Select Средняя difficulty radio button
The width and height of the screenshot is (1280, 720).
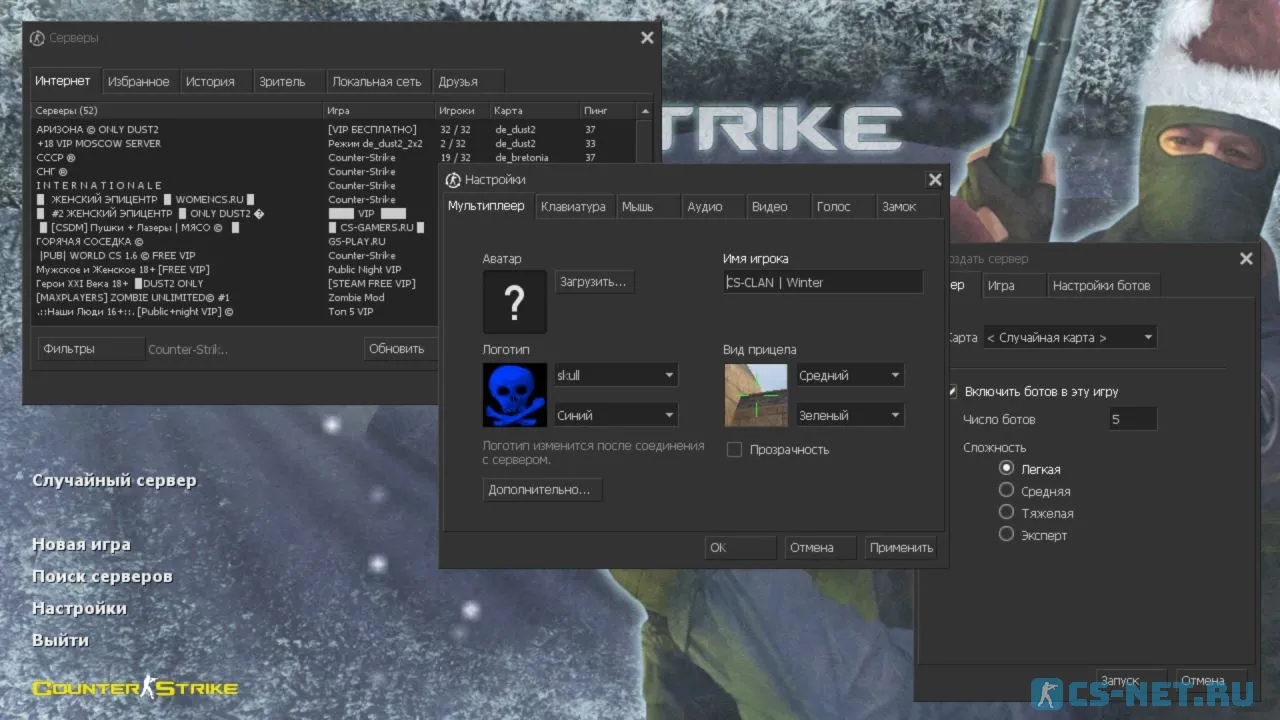1007,490
